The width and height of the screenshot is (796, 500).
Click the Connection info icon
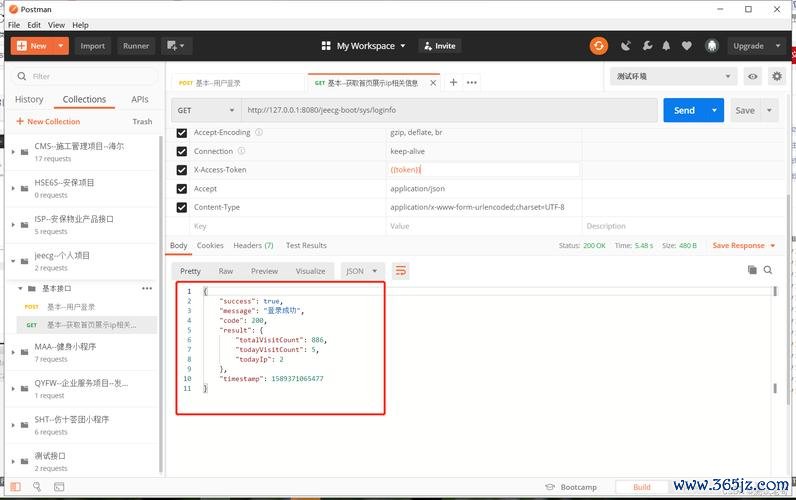coord(242,151)
